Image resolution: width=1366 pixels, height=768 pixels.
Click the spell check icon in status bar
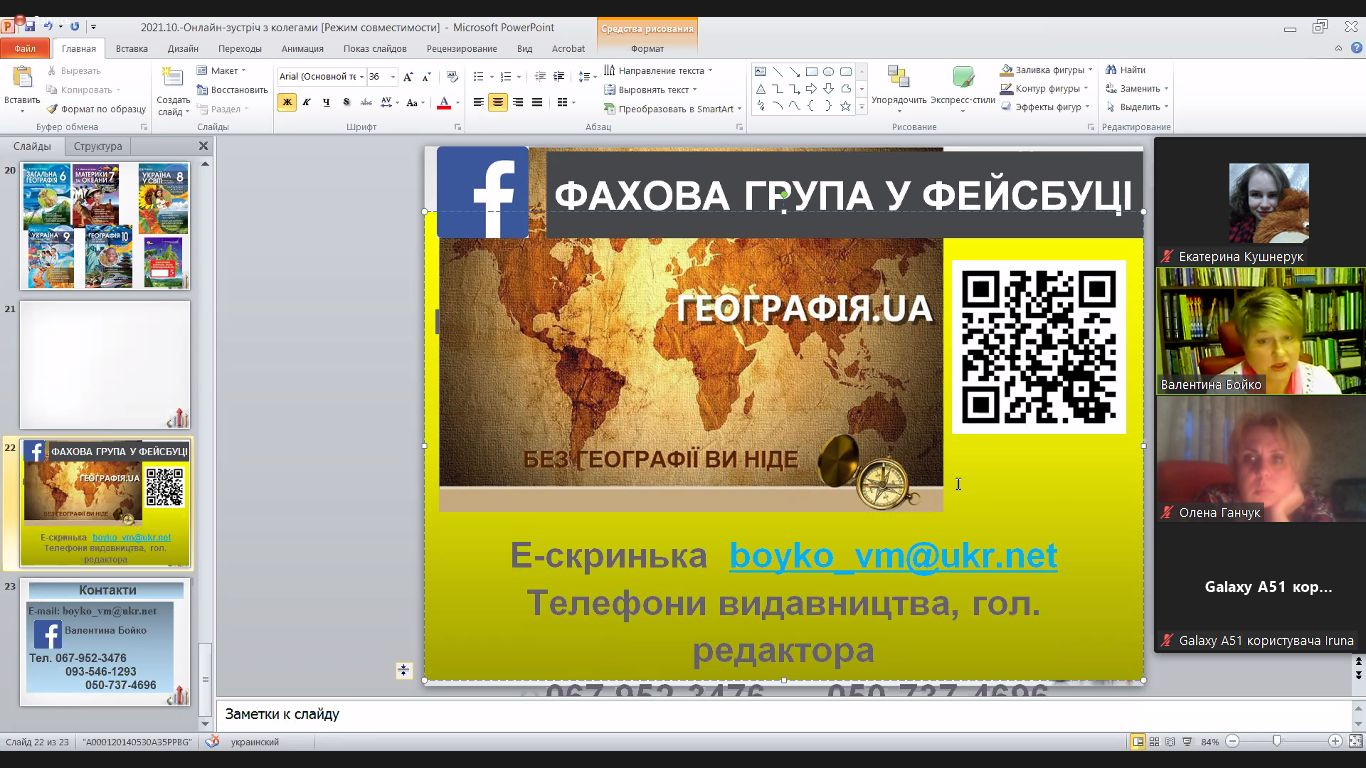point(212,742)
